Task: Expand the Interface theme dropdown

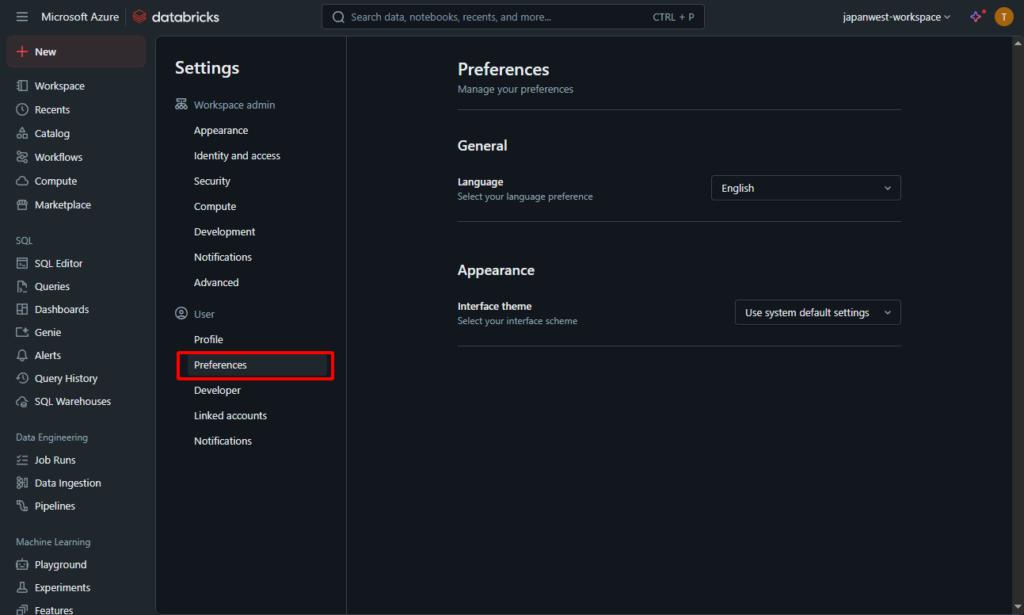Action: tap(817, 313)
